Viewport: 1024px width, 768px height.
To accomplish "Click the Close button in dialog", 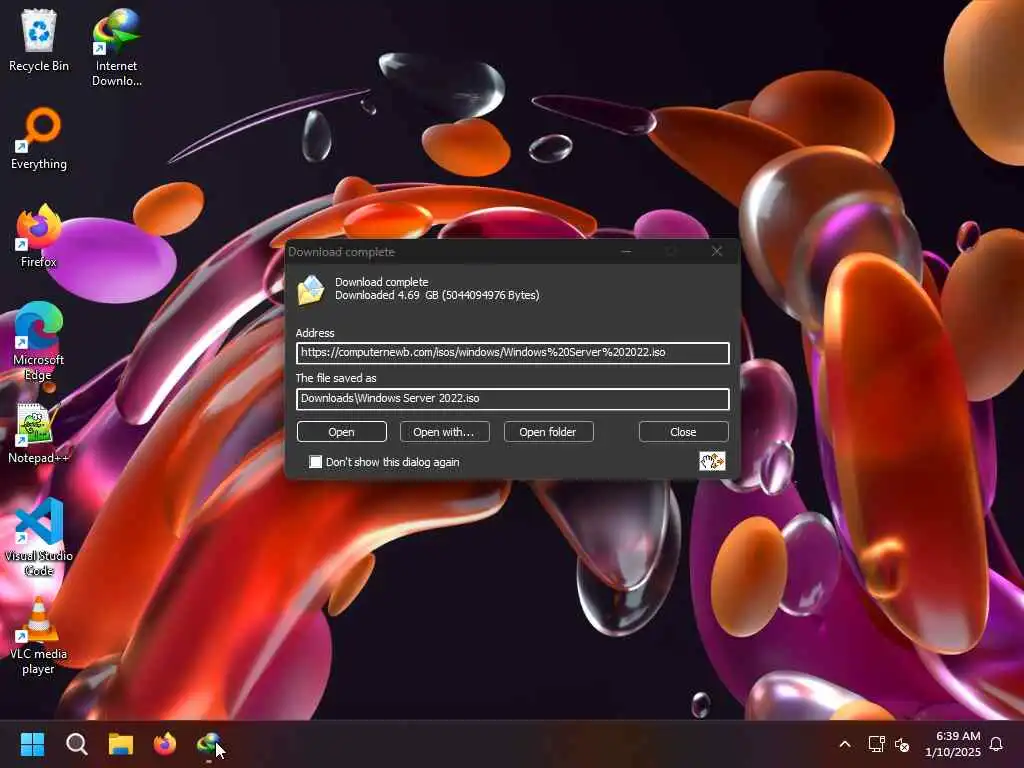I will pyautogui.click(x=683, y=432).
